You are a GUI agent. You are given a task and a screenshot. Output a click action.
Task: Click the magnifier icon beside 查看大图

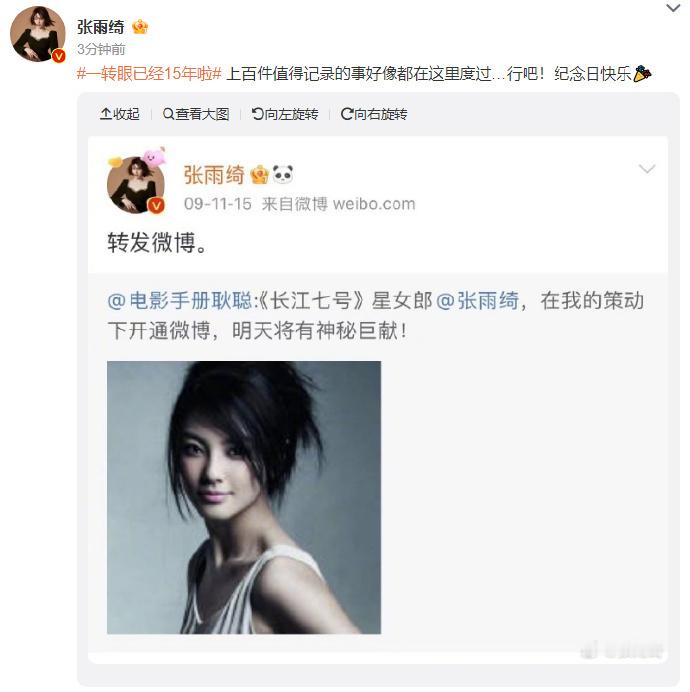point(168,114)
